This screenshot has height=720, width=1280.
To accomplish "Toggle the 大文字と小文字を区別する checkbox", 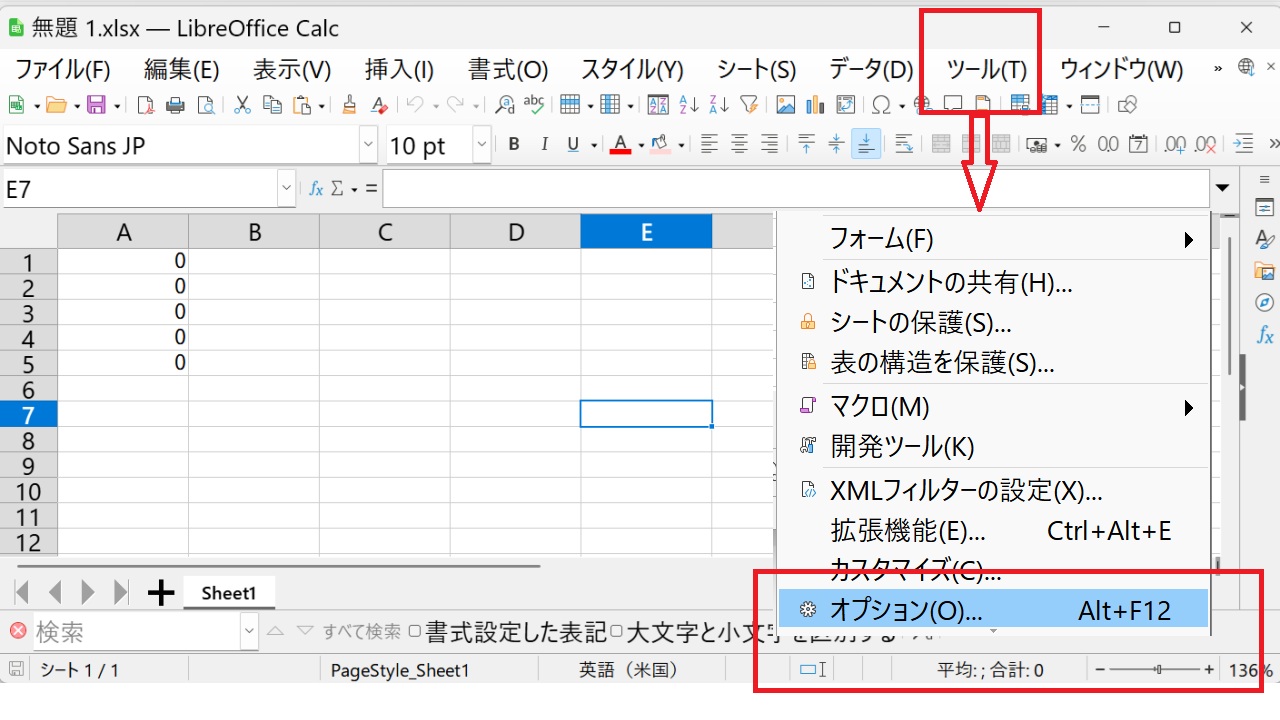I will (x=616, y=632).
